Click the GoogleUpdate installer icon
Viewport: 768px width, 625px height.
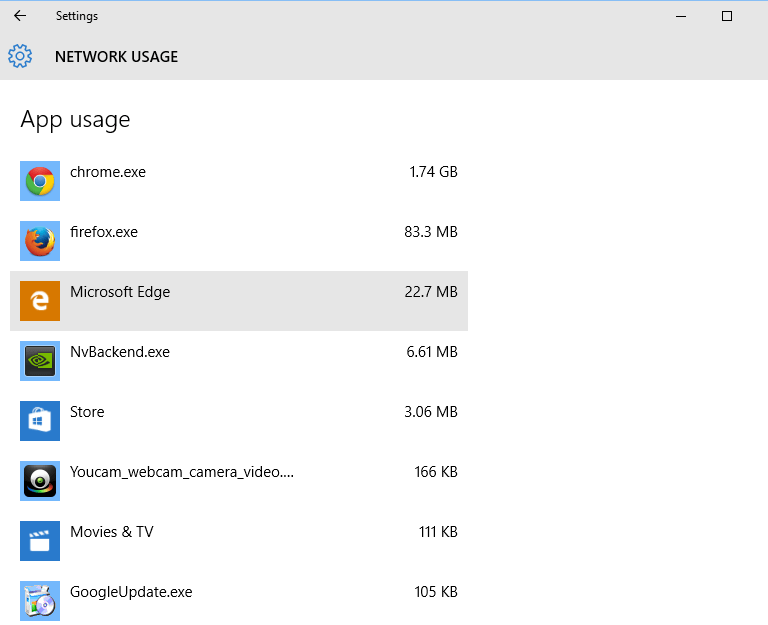[x=40, y=601]
